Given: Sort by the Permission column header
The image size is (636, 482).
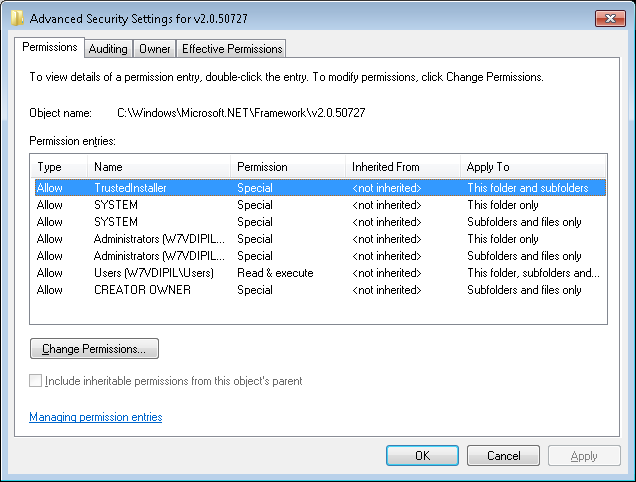Looking at the screenshot, I should [288, 167].
